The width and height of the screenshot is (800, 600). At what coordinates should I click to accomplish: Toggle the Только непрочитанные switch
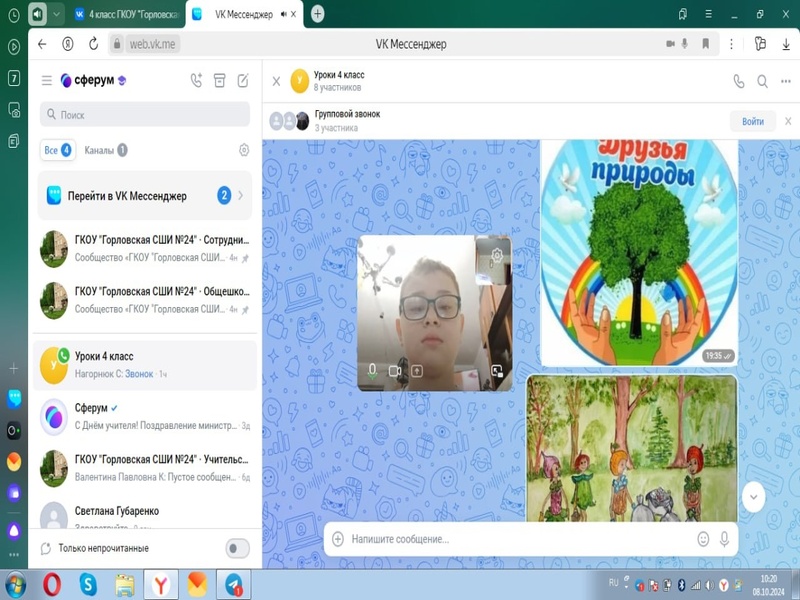(237, 548)
